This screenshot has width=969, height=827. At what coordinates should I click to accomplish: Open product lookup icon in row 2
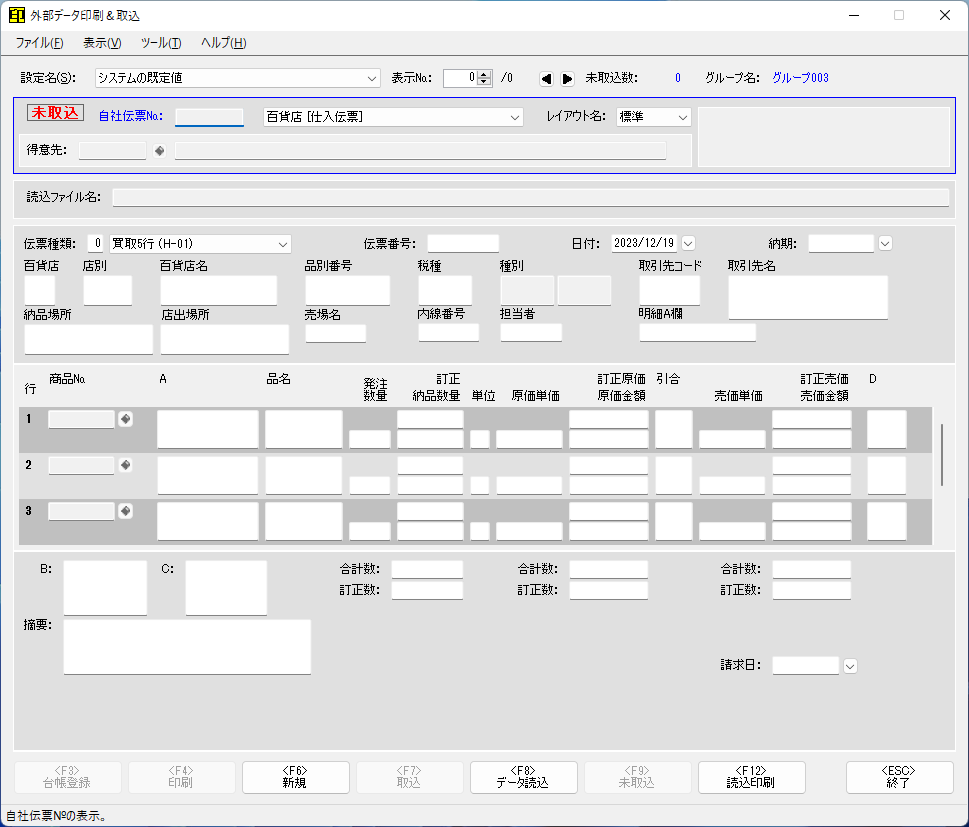point(125,465)
